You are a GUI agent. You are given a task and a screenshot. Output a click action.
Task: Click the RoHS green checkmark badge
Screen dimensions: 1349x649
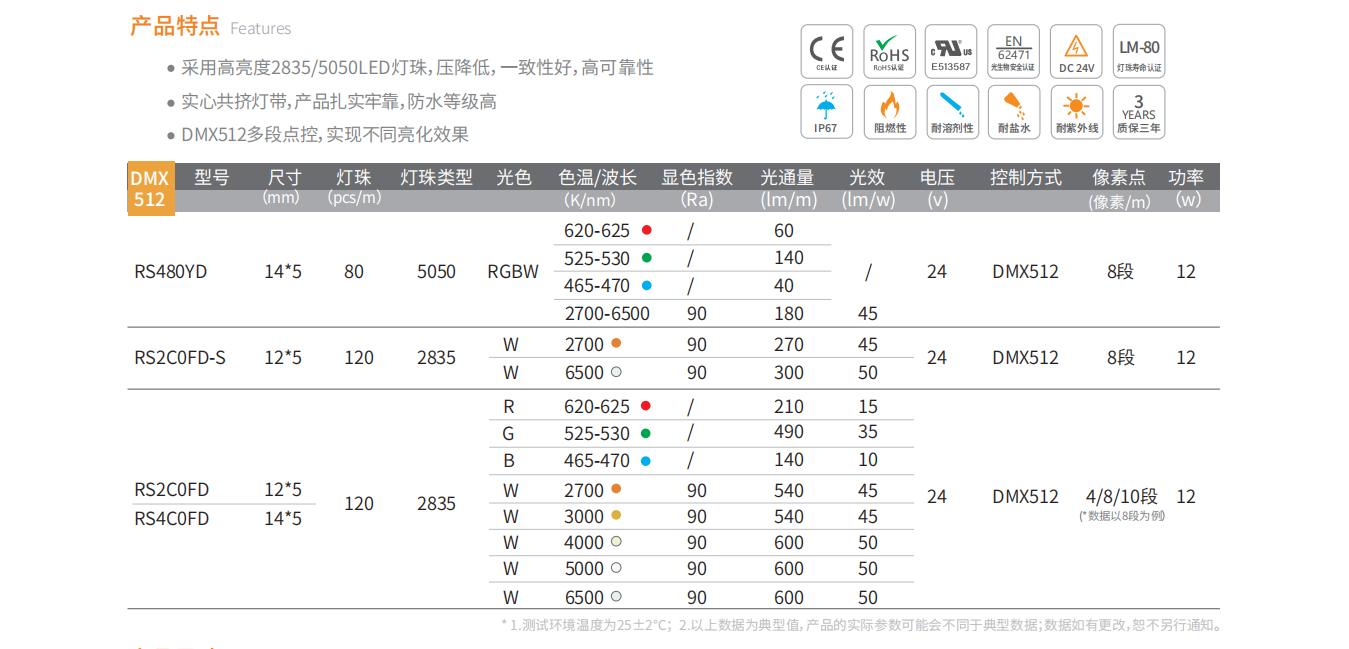[889, 51]
